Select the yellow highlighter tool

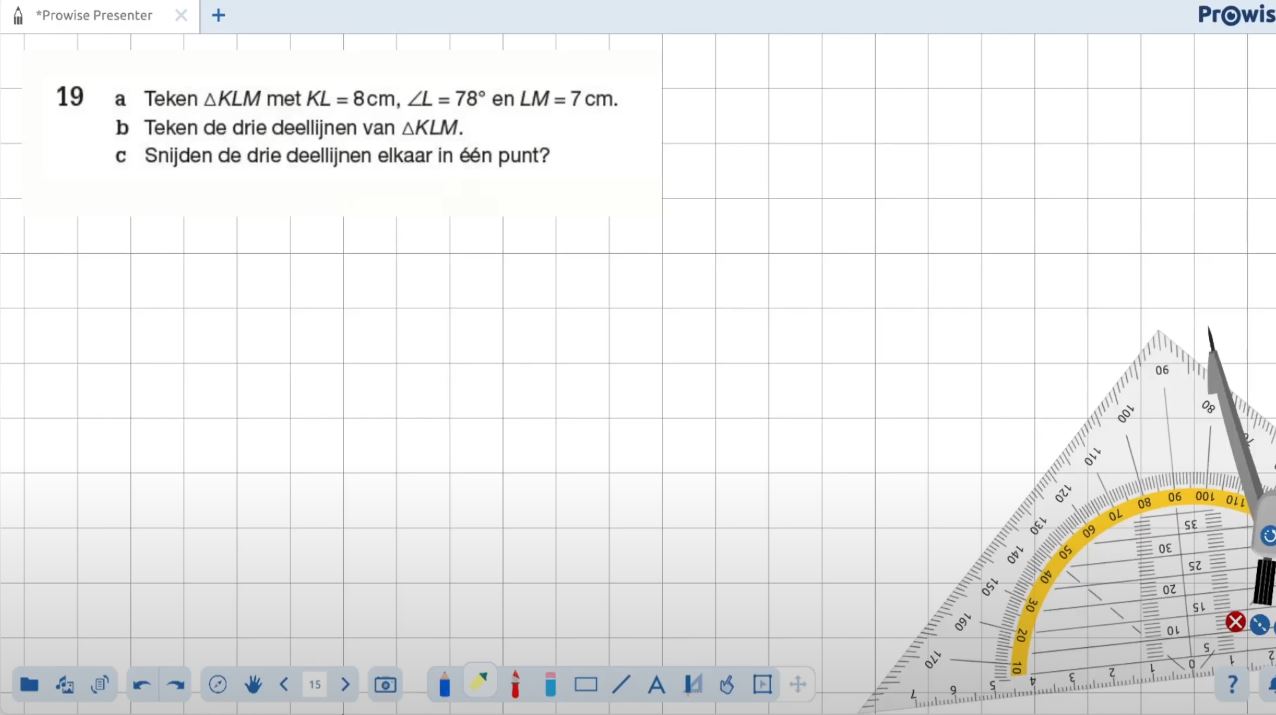pos(480,683)
